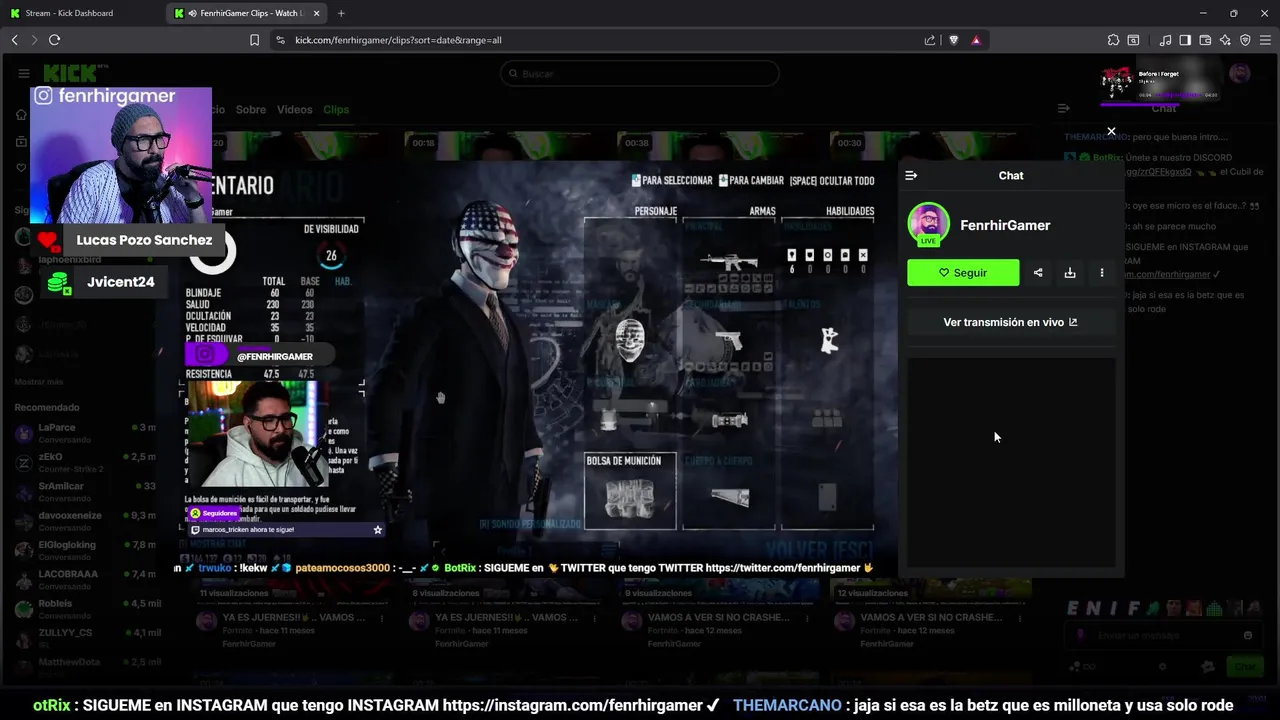1280x720 pixels.
Task: Open site settings icon left of the URL
Action: [x=280, y=40]
